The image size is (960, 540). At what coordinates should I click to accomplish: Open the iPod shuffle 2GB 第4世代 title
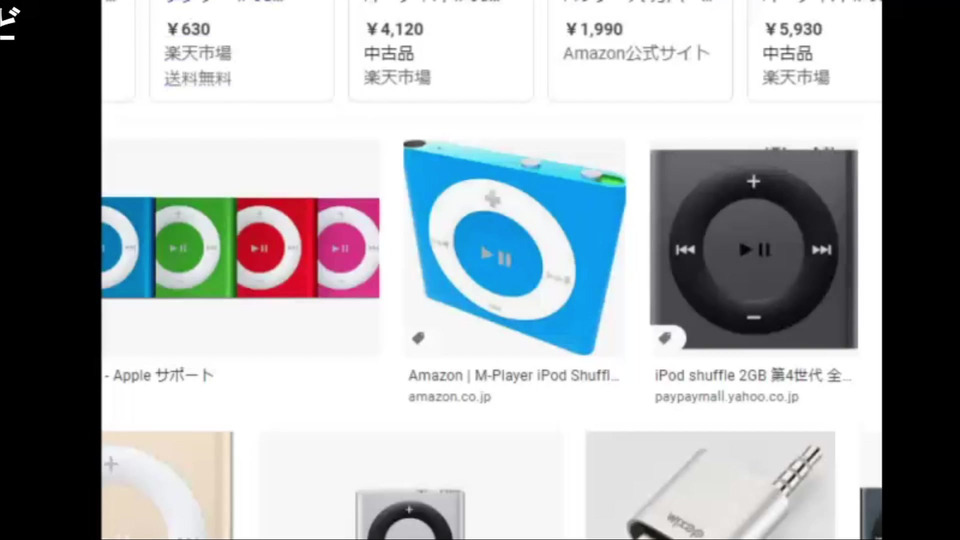pos(752,375)
